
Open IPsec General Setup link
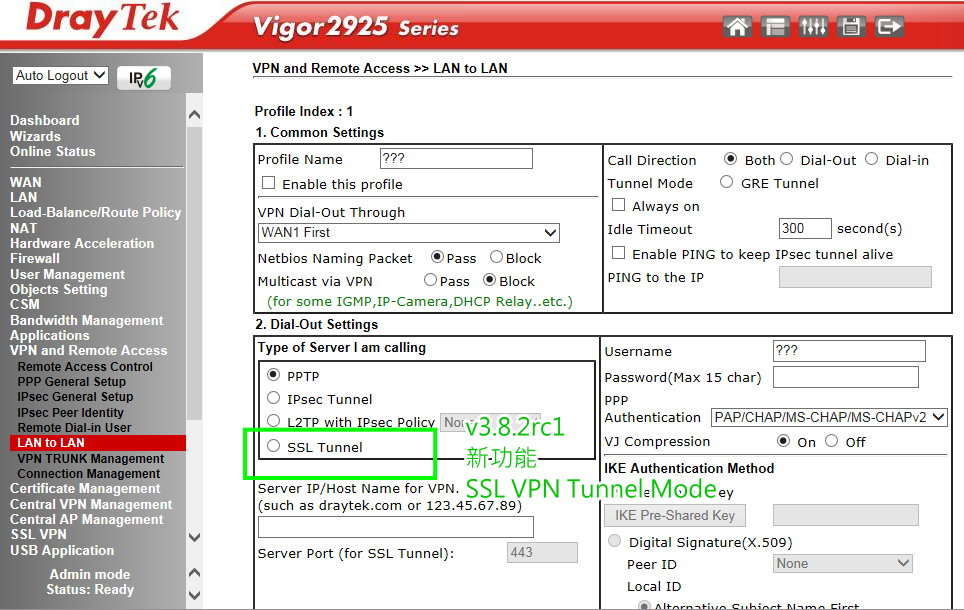click(75, 397)
